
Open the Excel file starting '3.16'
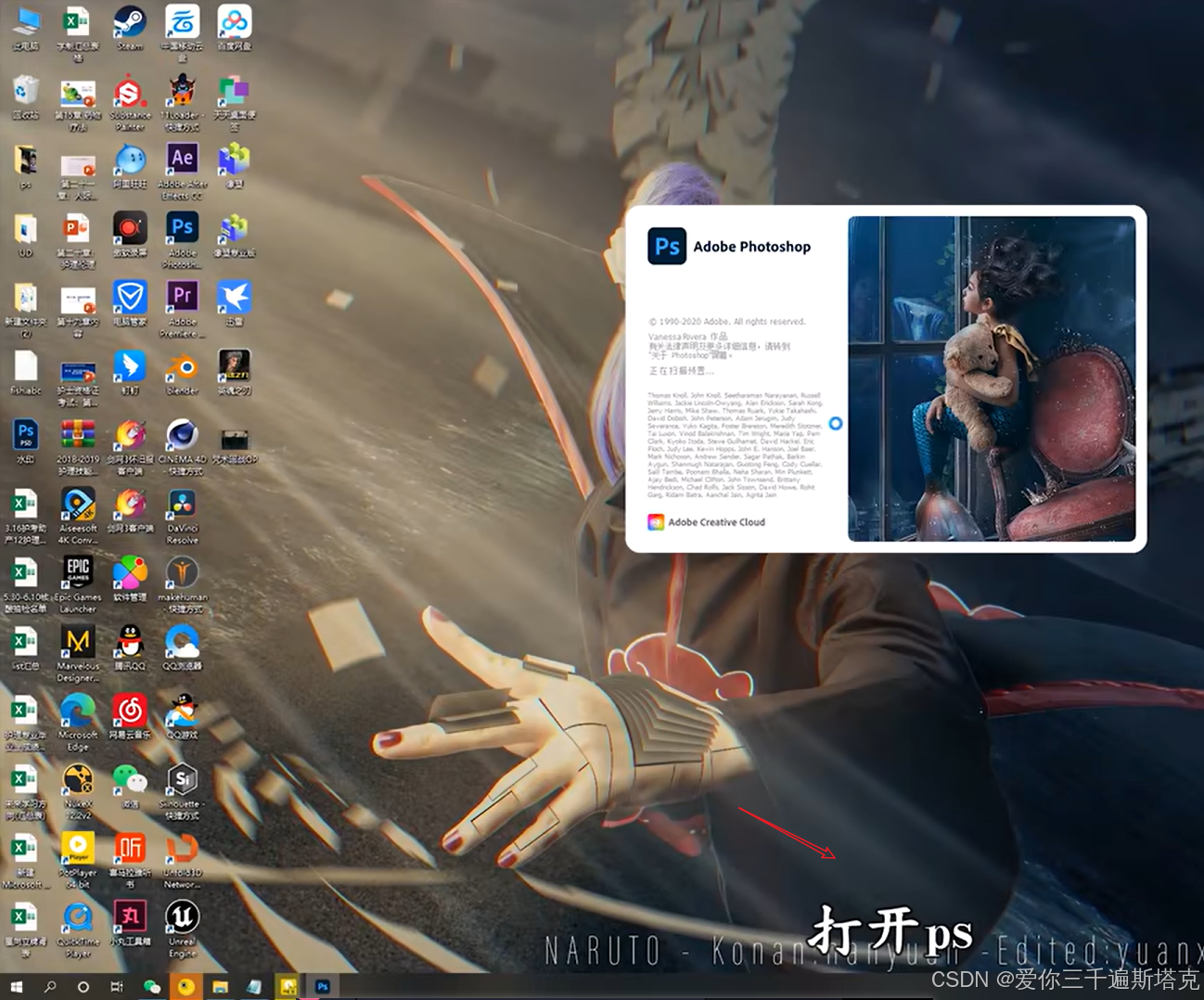(x=26, y=515)
